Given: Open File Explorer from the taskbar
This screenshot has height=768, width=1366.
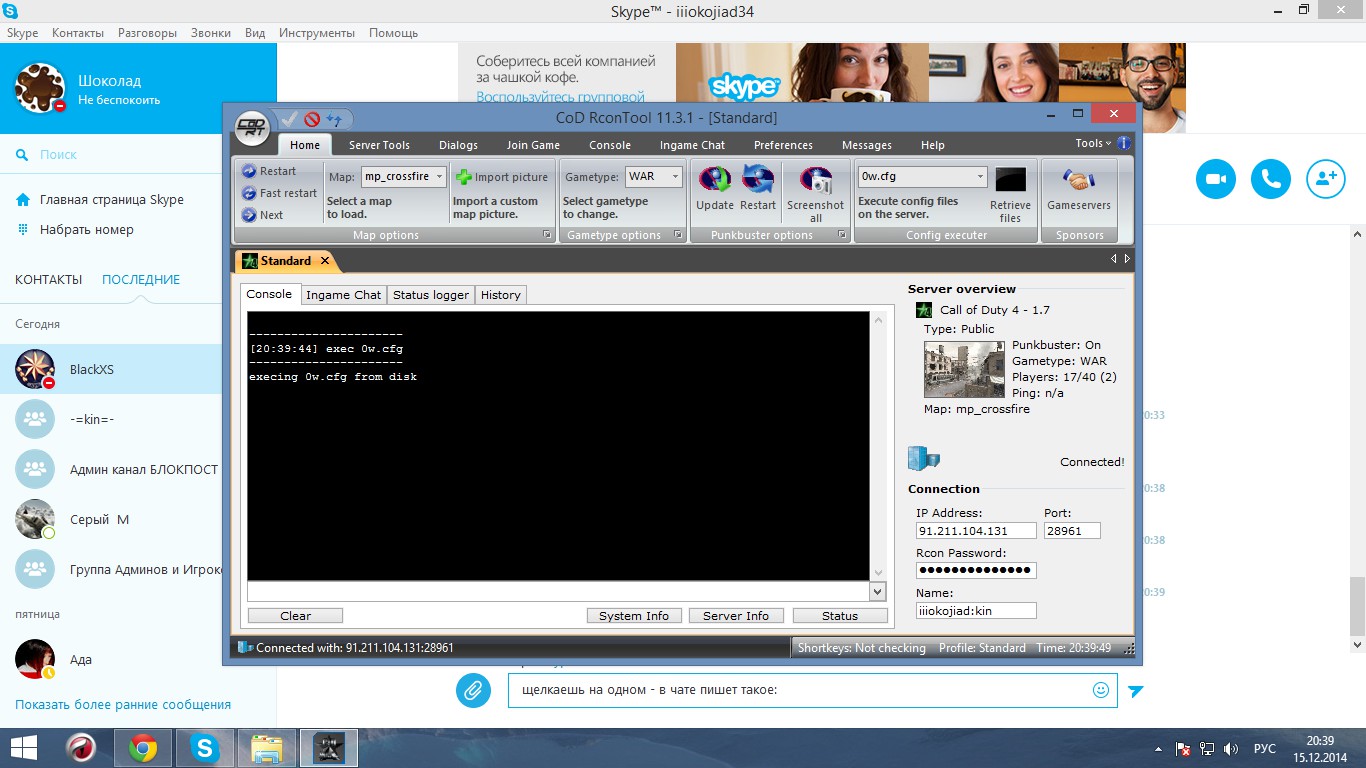Looking at the screenshot, I should tap(267, 748).
